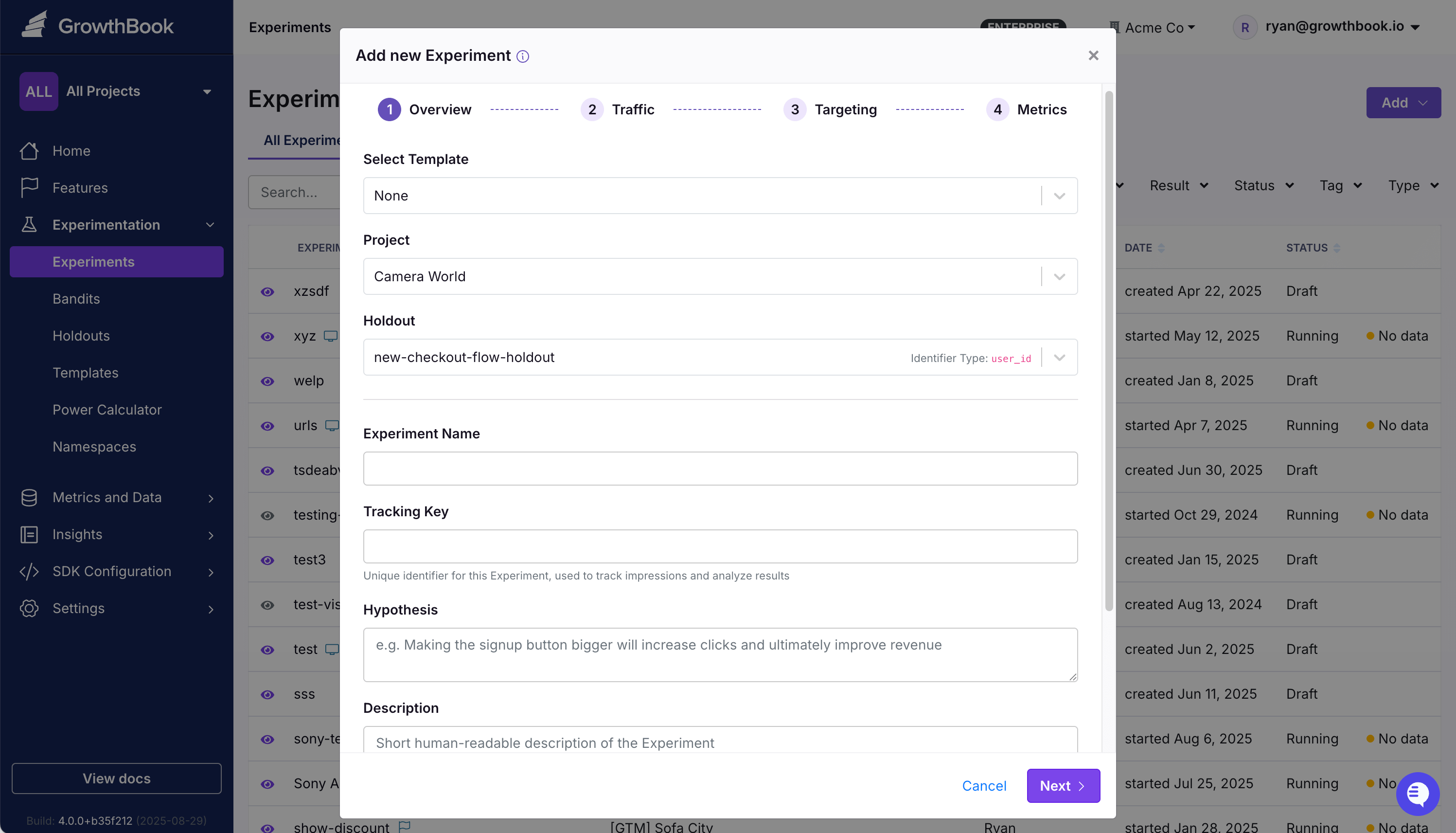Click the Home icon in sidebar
This screenshot has height=833, width=1456.
click(29, 151)
